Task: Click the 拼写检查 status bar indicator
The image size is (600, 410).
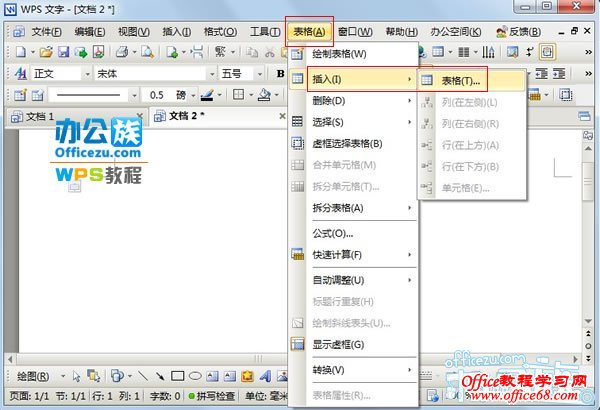Action: (x=212, y=396)
